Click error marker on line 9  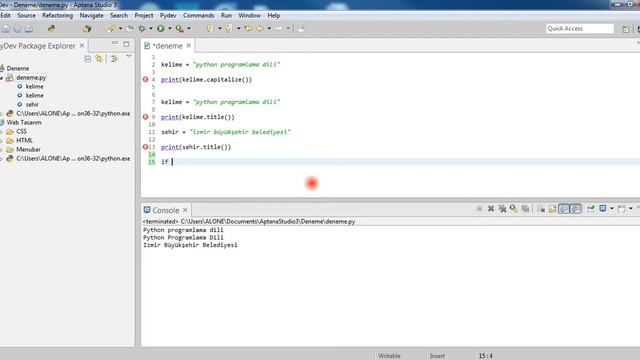(x=145, y=117)
